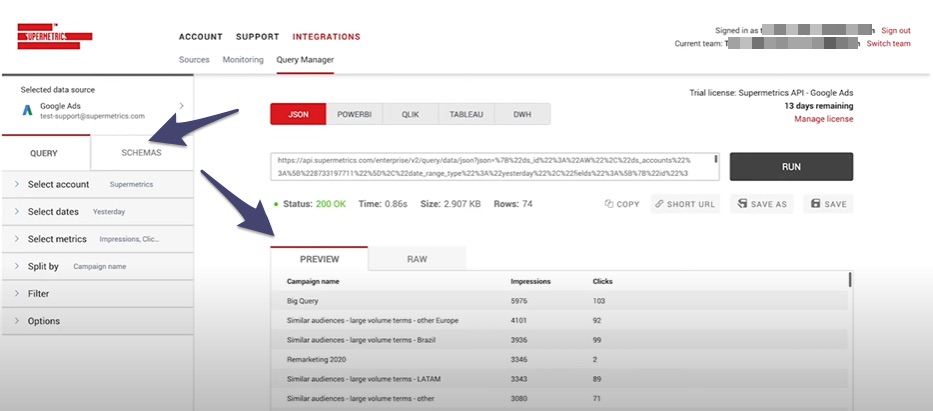
Task: Click the Manage license link
Action: click(824, 119)
